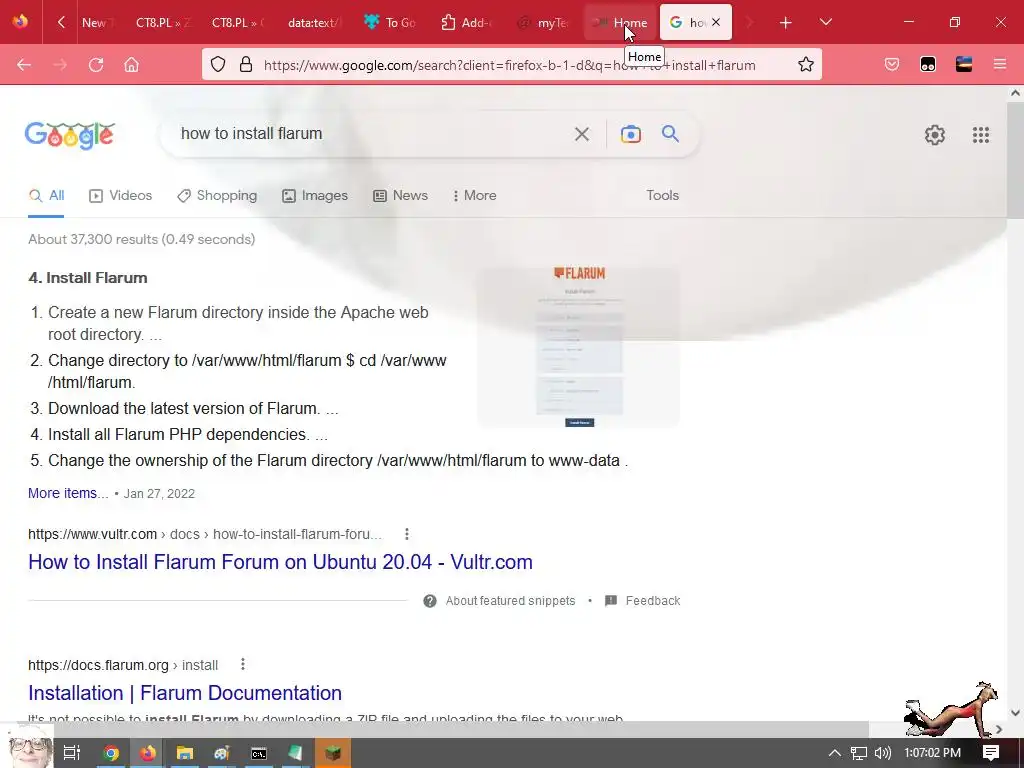The image size is (1024, 768).
Task: Switch to the myTe tab
Action: (x=542, y=22)
